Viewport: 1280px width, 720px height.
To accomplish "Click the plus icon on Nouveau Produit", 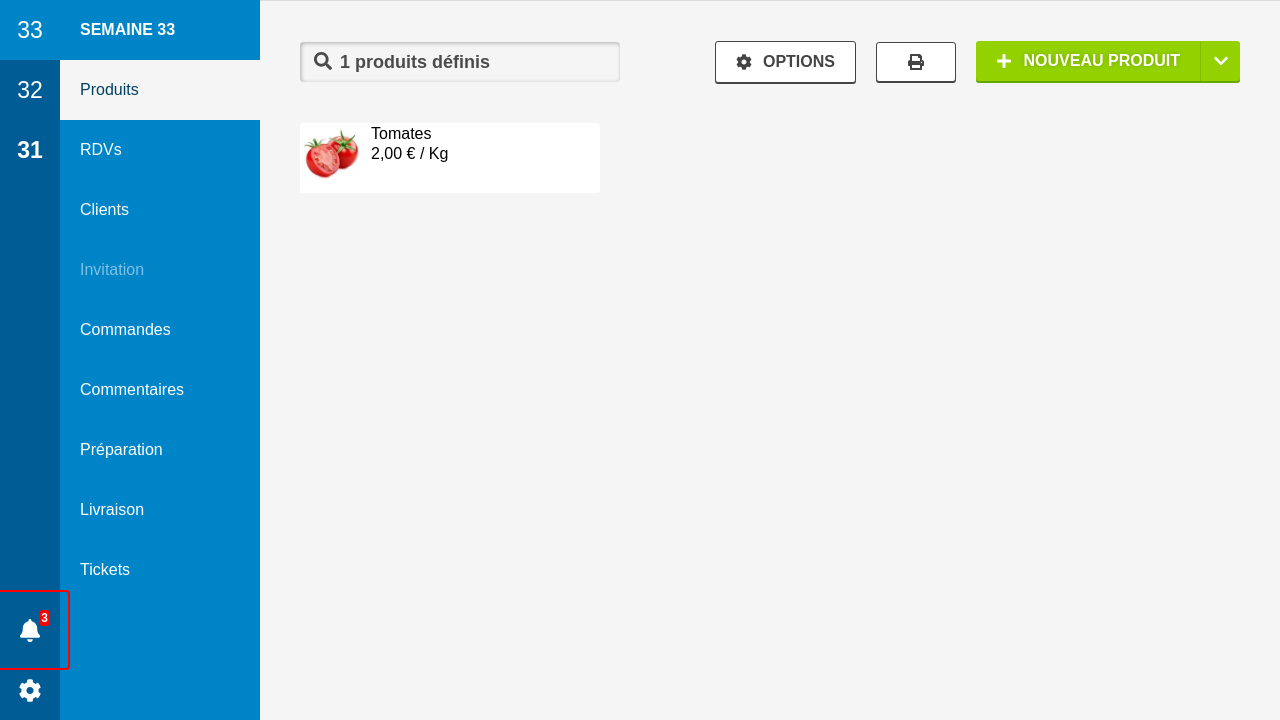I will (1004, 61).
